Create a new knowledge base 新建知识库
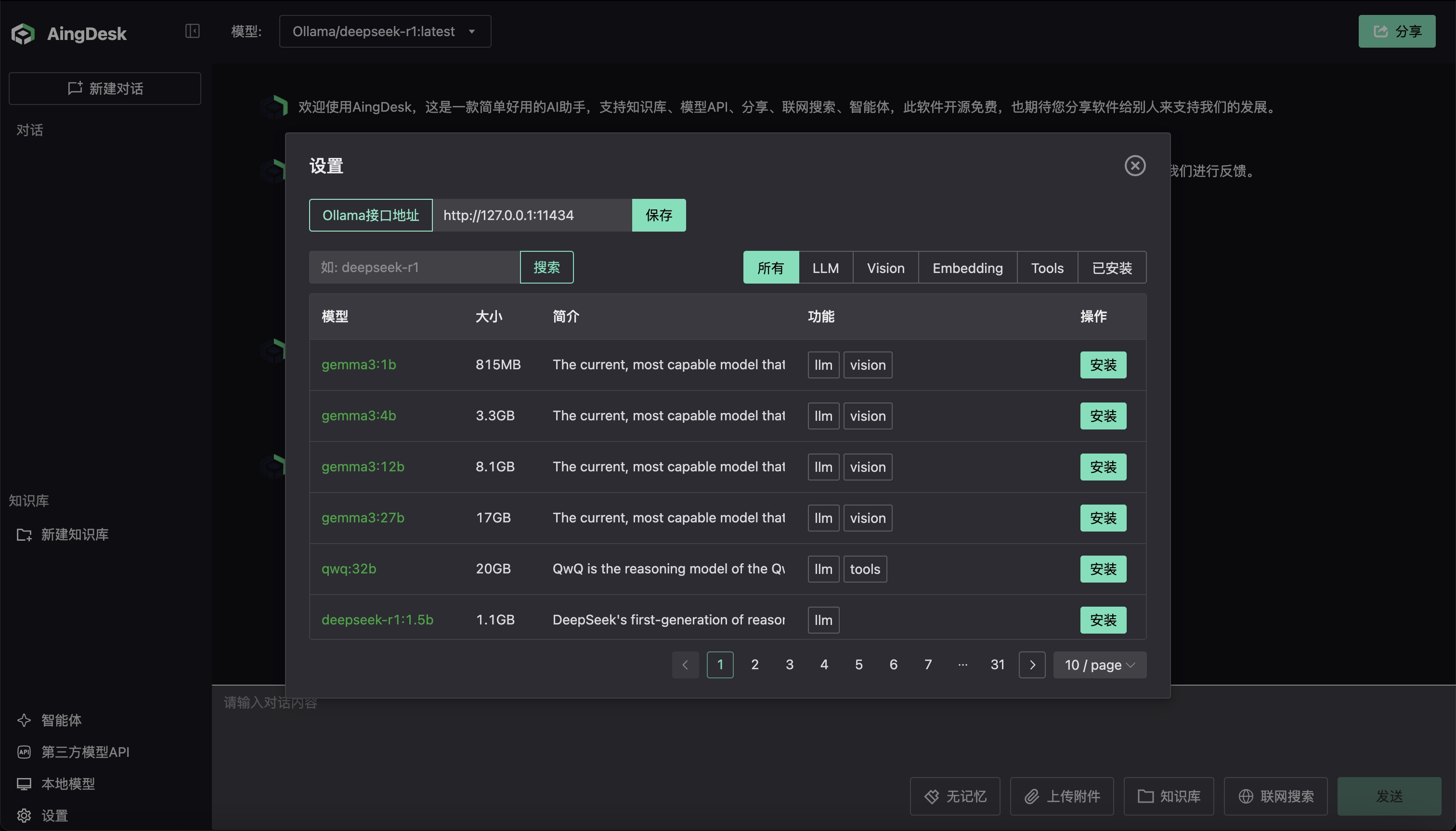The height and width of the screenshot is (831, 1456). 63,535
